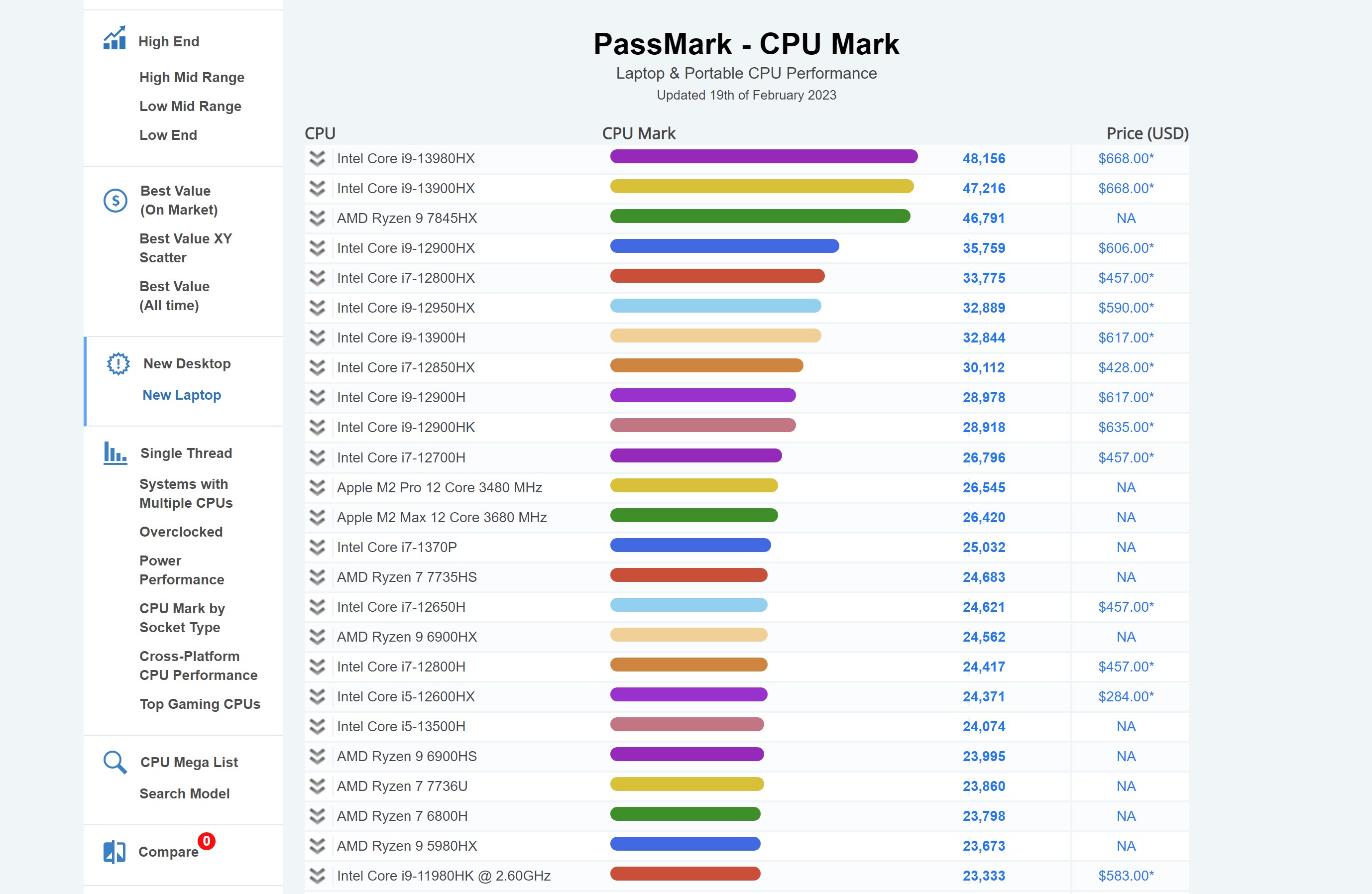Expand the Intel Core i9-11980HK row chevron
The height and width of the screenshot is (894, 1372).
click(317, 876)
